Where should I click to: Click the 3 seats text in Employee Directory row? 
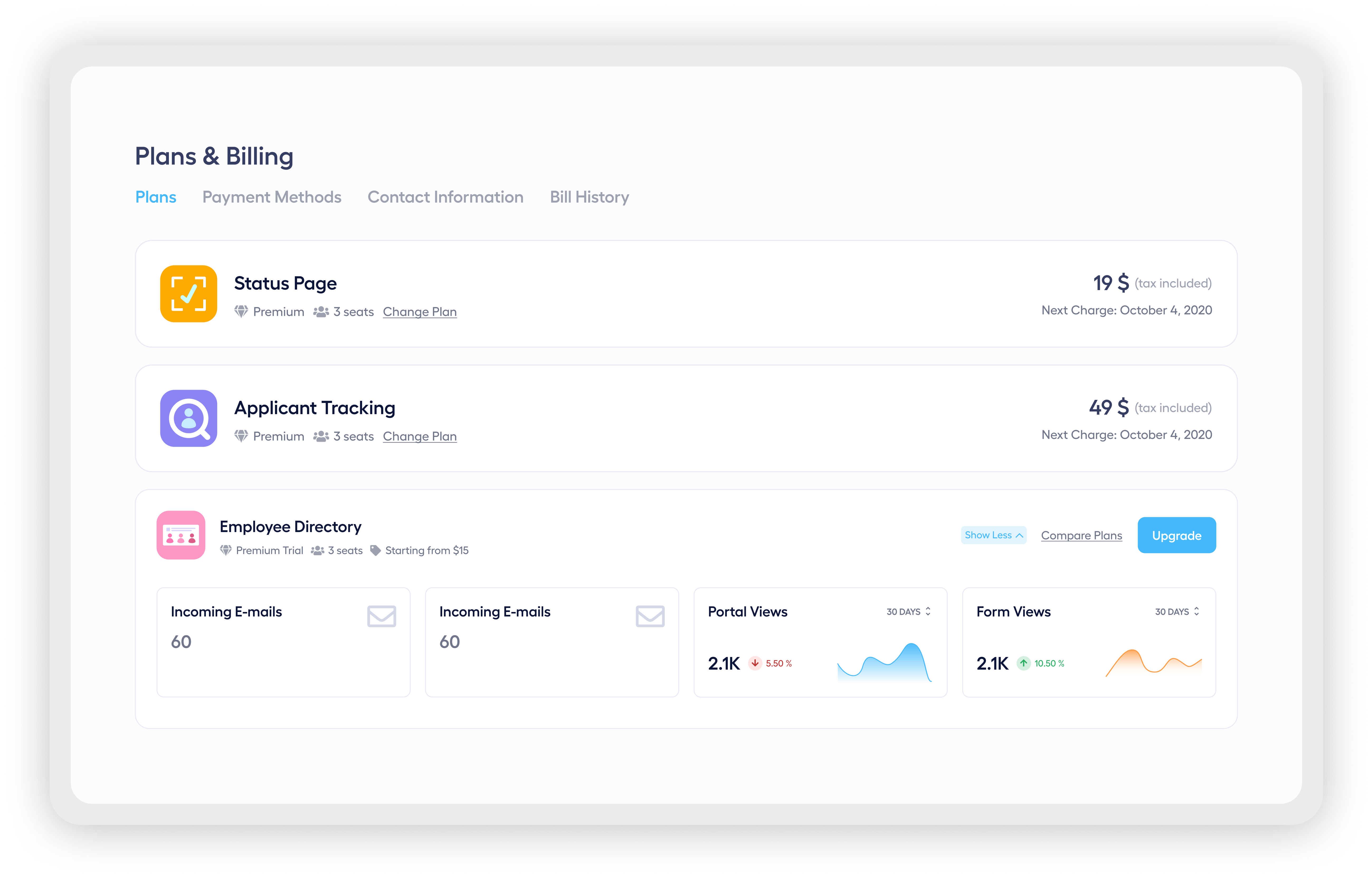(x=345, y=550)
